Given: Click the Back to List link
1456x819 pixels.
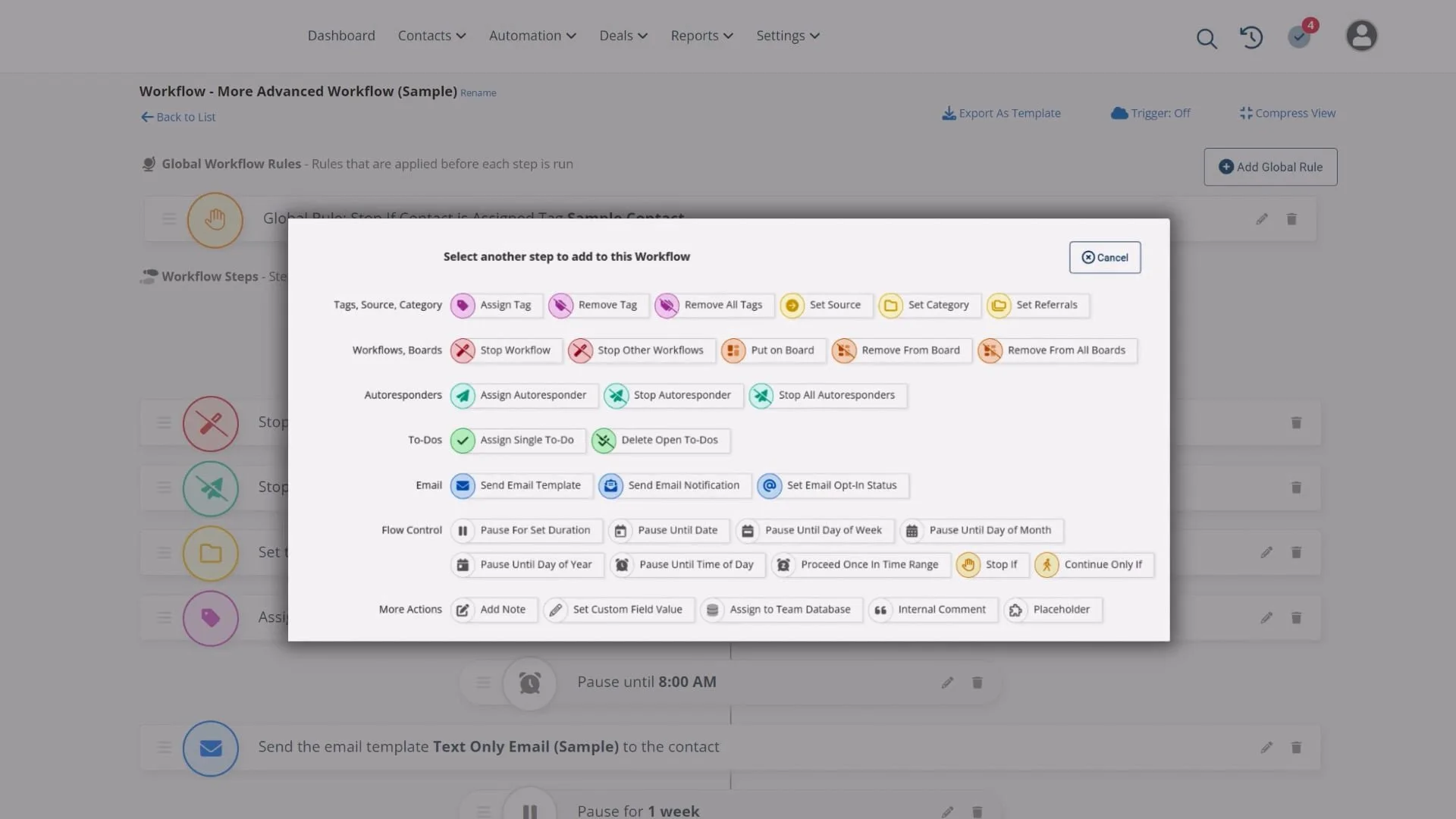Looking at the screenshot, I should pyautogui.click(x=178, y=117).
